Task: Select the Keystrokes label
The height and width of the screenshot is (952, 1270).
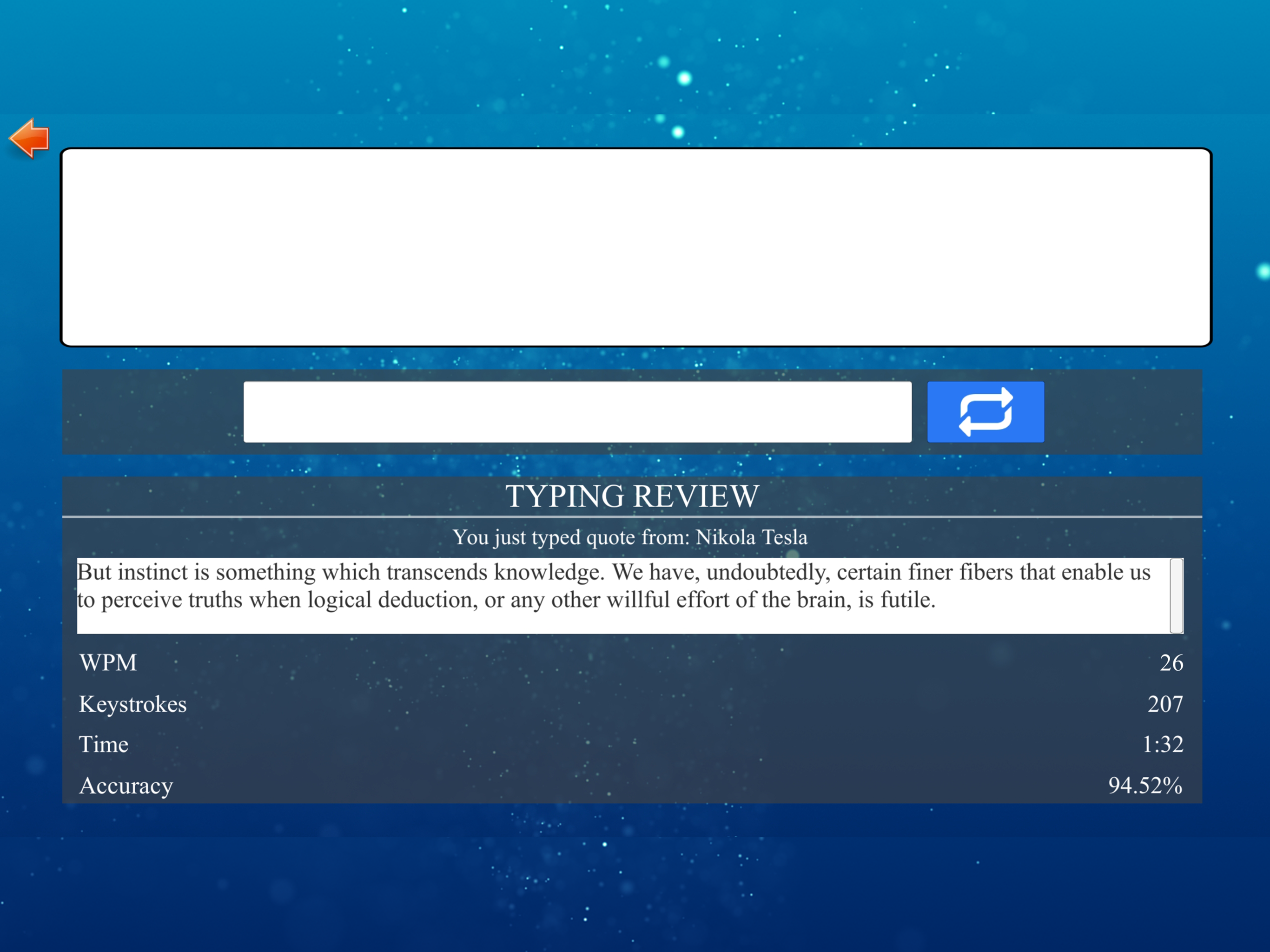Action: pyautogui.click(x=132, y=704)
